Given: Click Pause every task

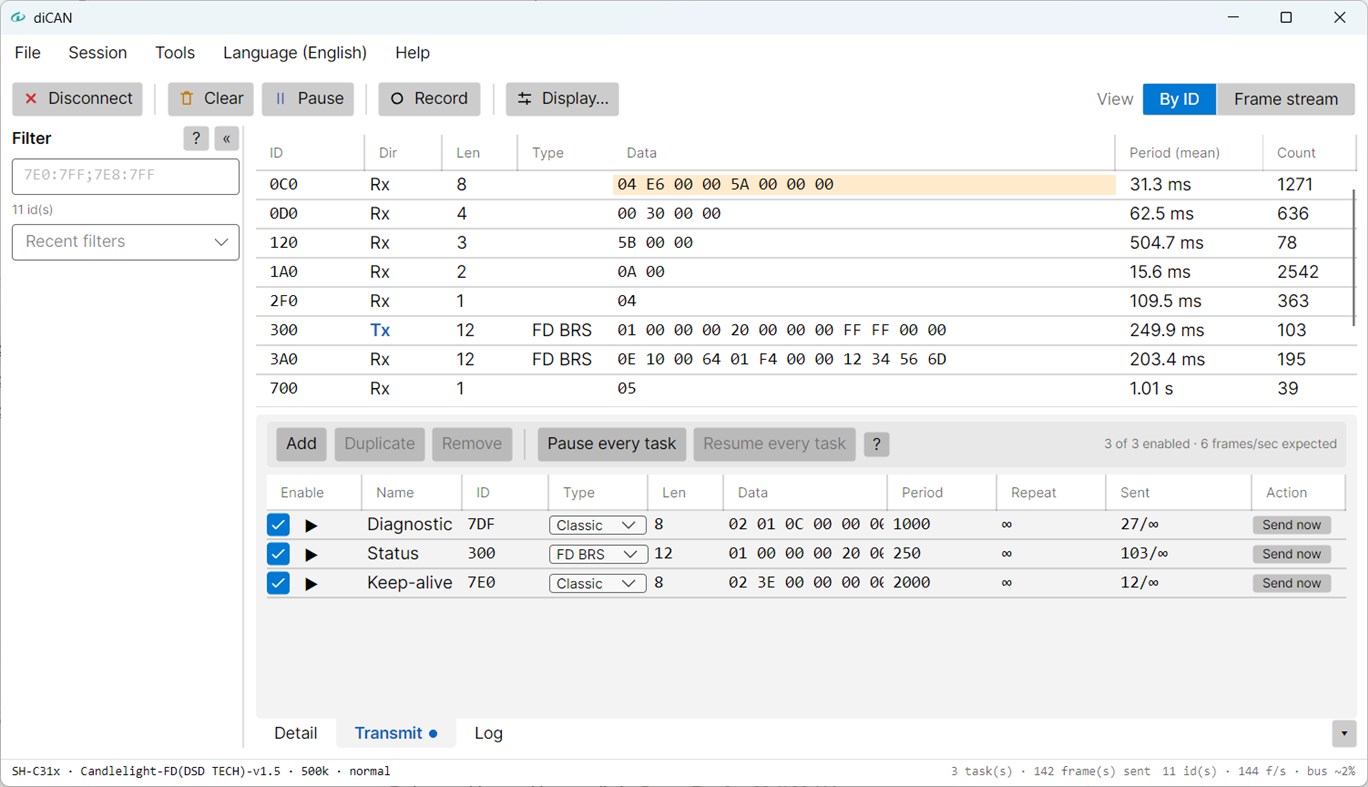Looking at the screenshot, I should pyautogui.click(x=612, y=444).
